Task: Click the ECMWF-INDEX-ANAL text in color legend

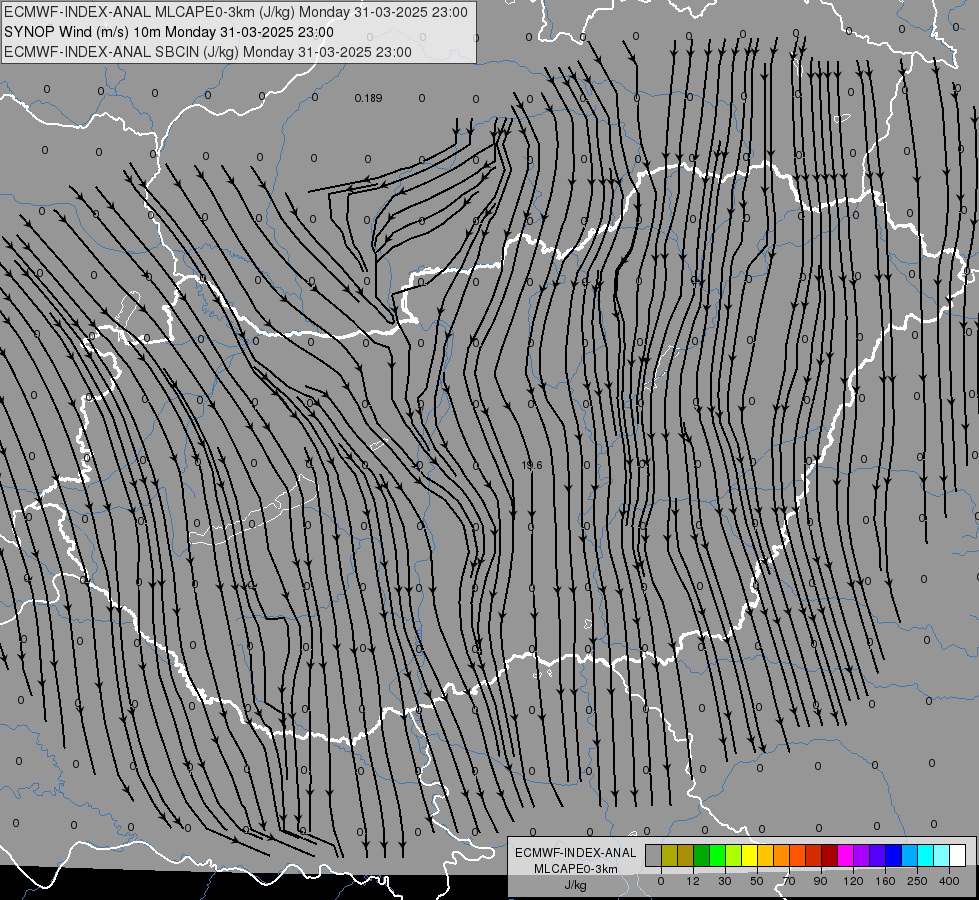Action: 575,853
